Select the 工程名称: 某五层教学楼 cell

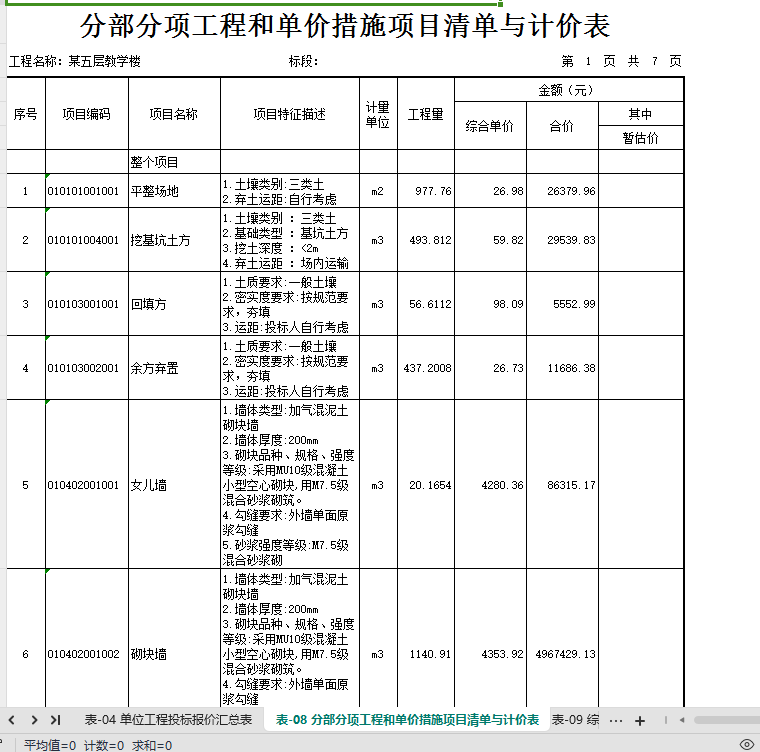[x=75, y=61]
